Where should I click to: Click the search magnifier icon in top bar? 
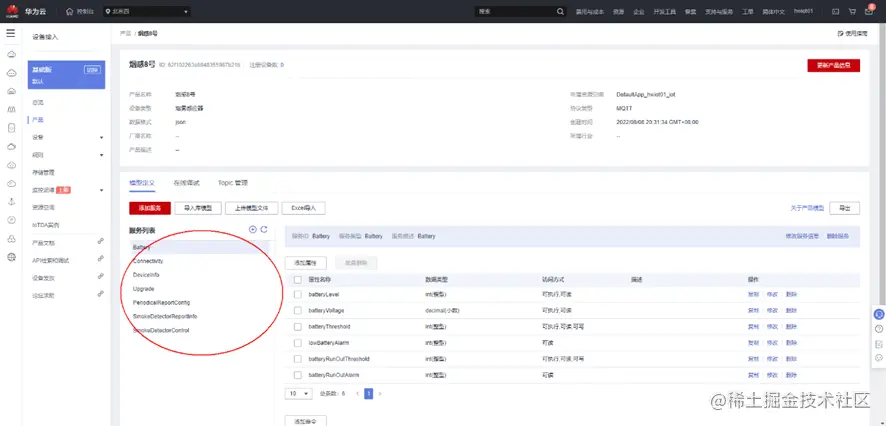pyautogui.click(x=560, y=11)
